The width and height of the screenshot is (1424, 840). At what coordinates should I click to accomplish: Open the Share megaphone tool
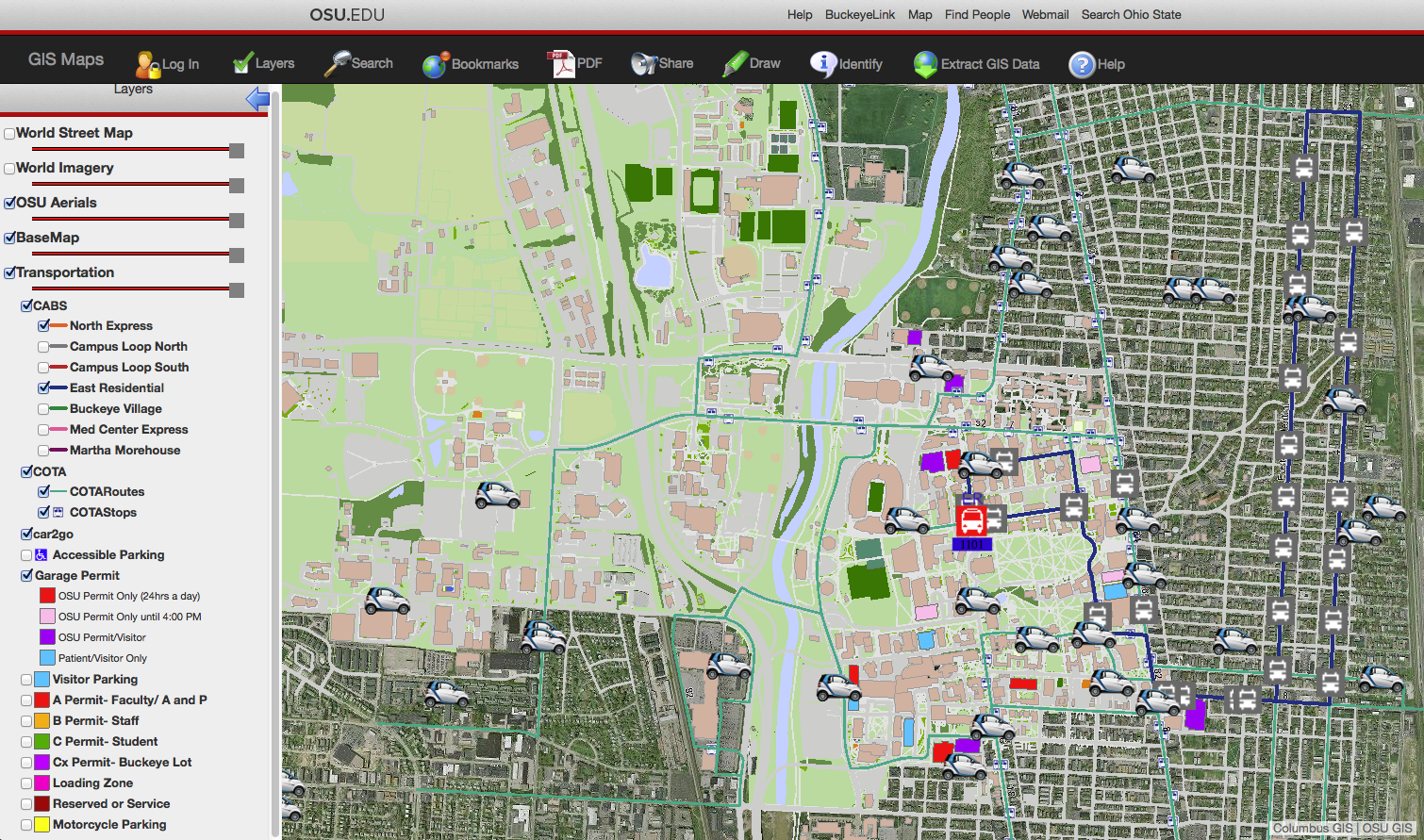pyautogui.click(x=644, y=63)
